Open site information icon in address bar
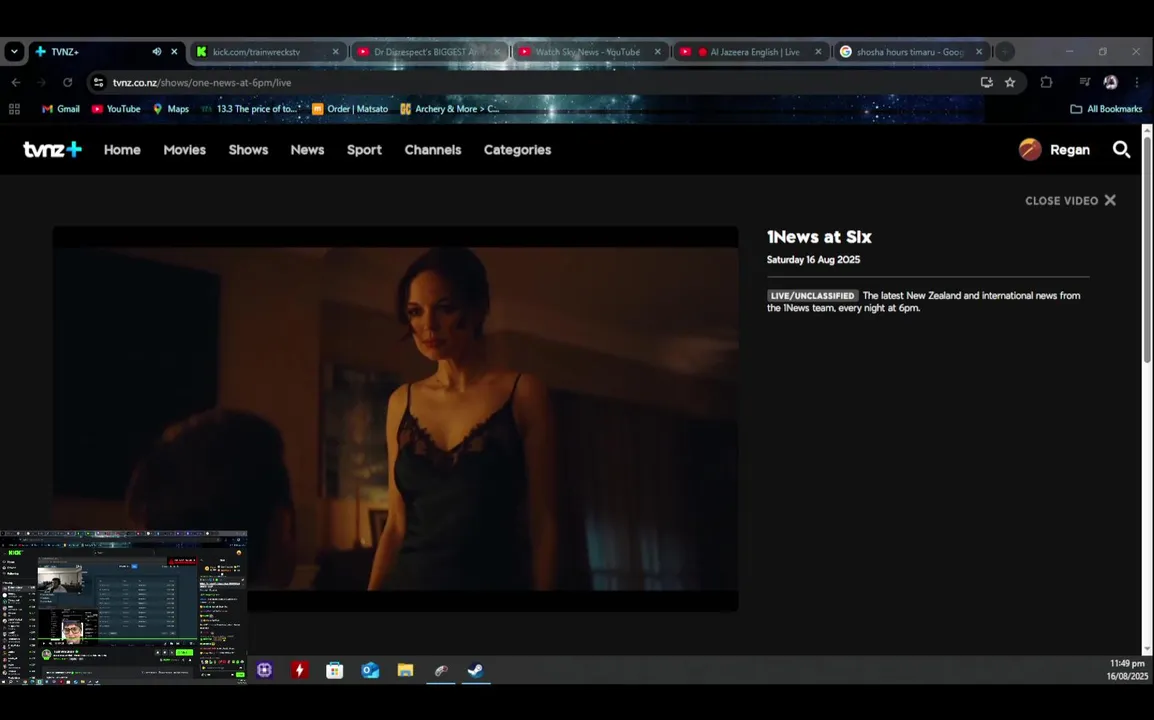 tap(99, 82)
